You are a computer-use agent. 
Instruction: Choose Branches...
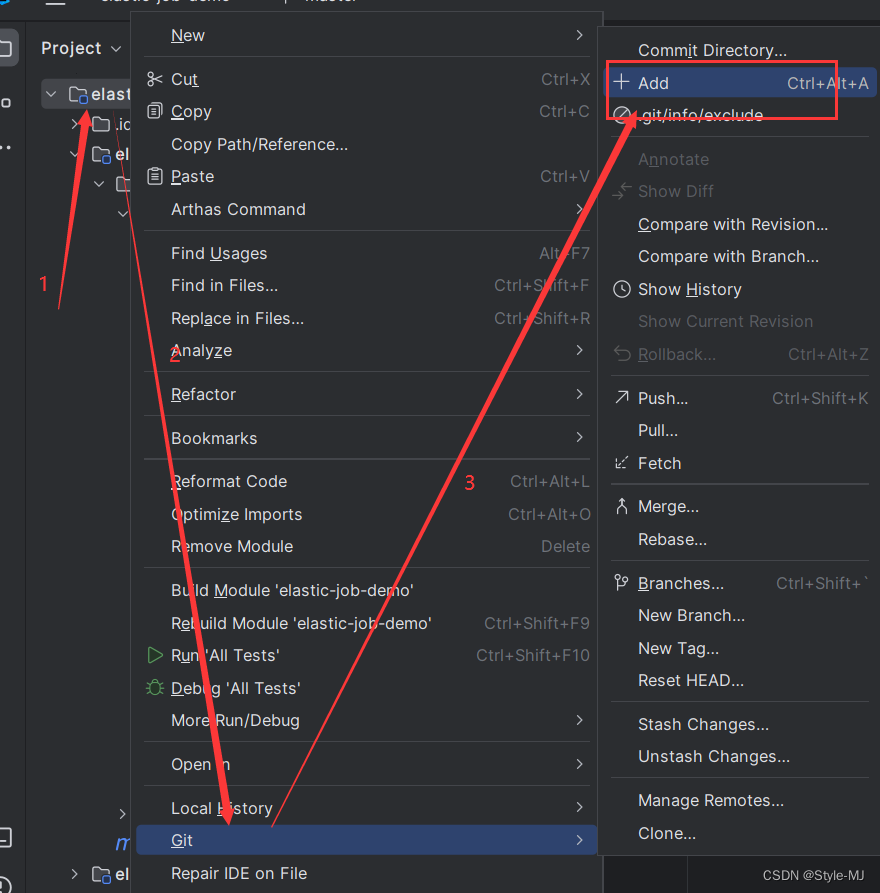click(x=740, y=583)
